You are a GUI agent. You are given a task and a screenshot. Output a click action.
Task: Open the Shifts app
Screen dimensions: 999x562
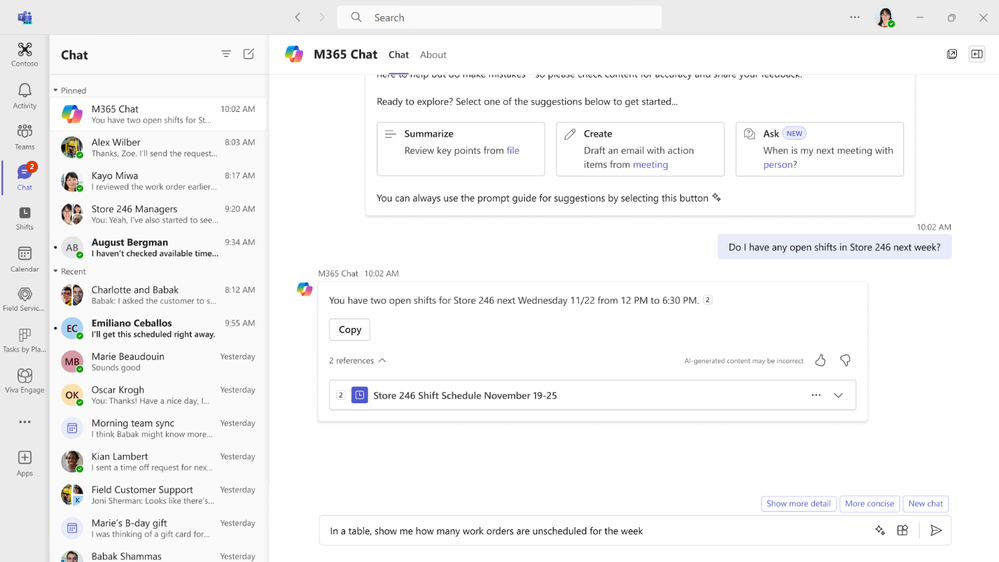(25, 218)
